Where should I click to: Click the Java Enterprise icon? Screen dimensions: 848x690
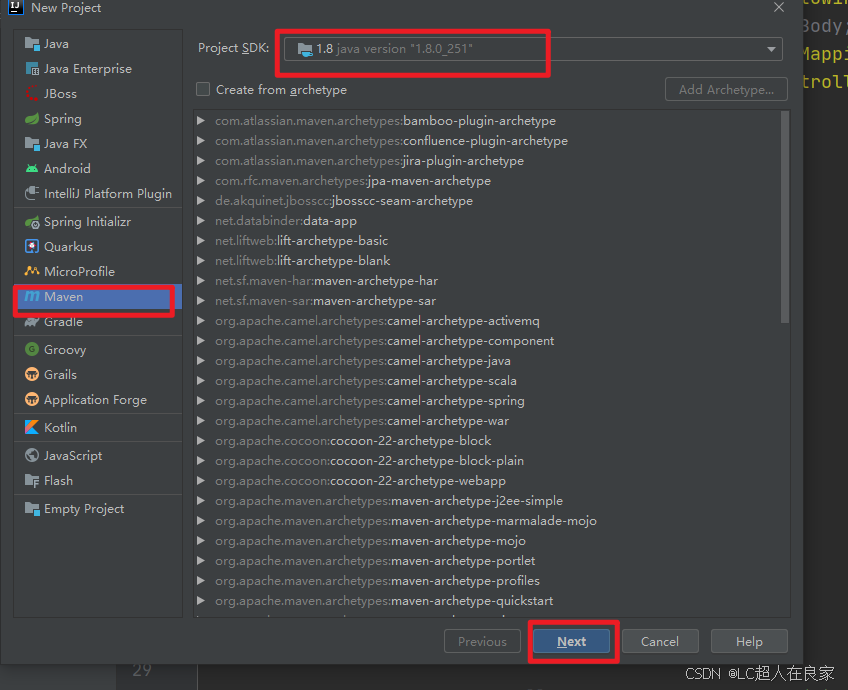(x=32, y=69)
